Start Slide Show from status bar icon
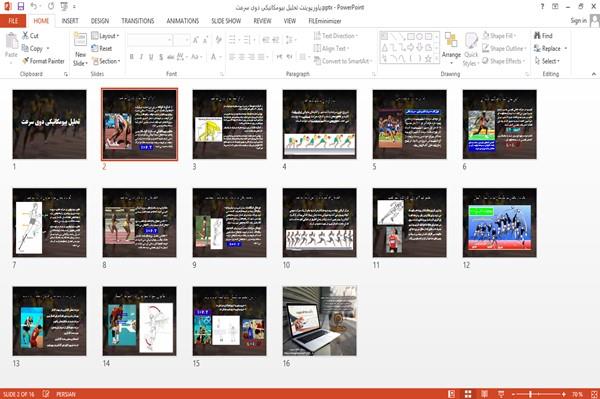This screenshot has height=399, width=600. tap(501, 394)
